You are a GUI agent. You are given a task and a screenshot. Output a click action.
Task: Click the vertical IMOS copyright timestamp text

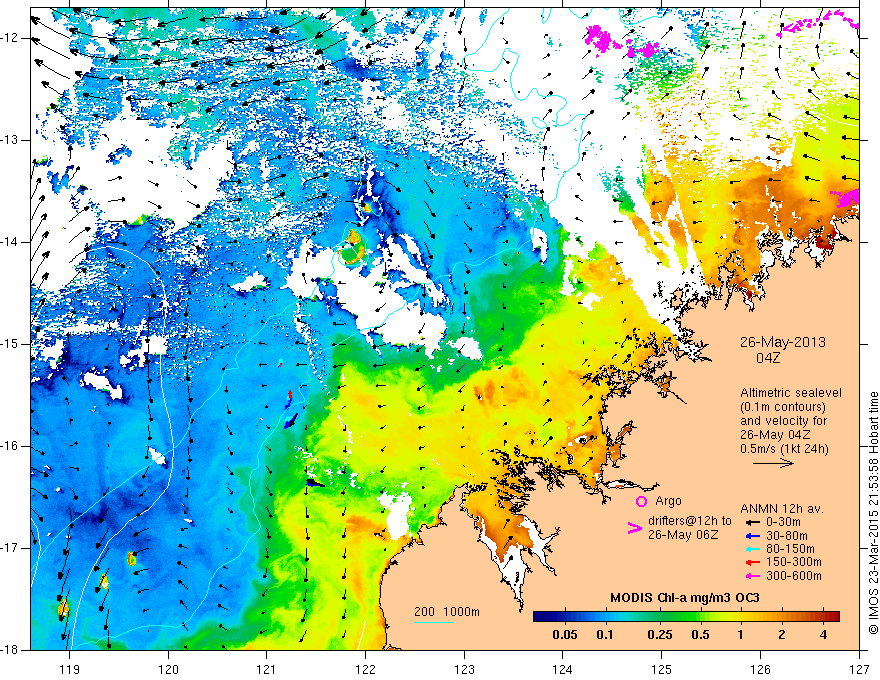873,514
